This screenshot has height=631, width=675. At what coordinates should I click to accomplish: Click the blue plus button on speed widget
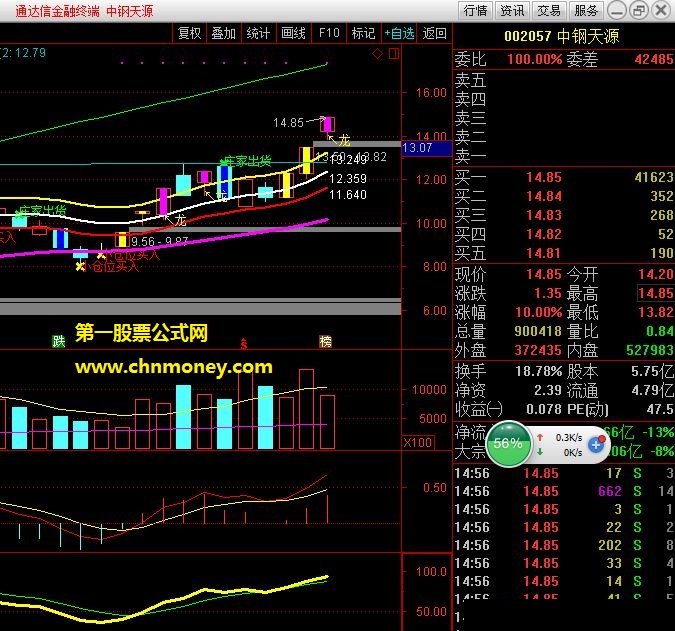596,445
